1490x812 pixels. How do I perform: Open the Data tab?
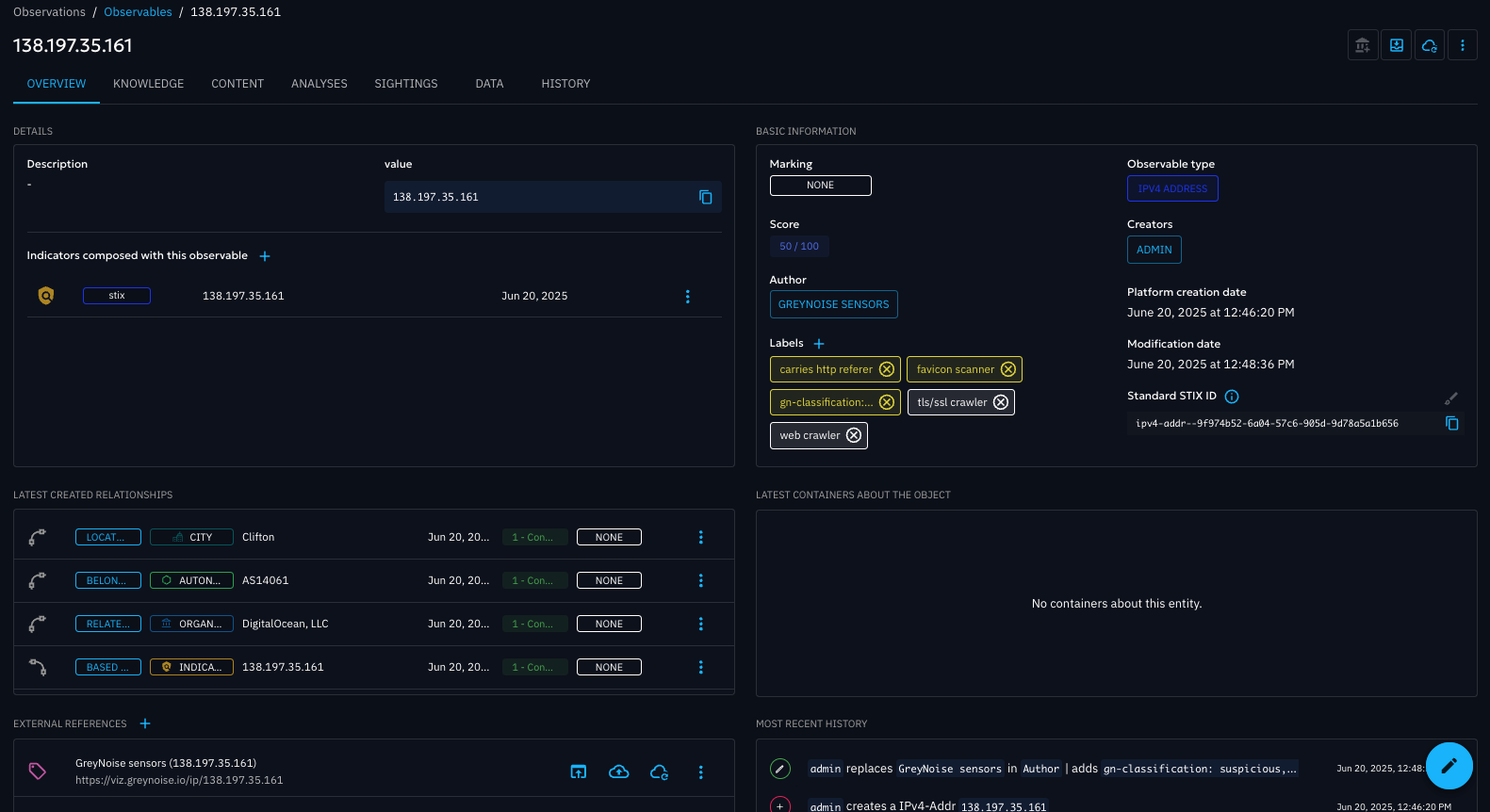pos(489,84)
